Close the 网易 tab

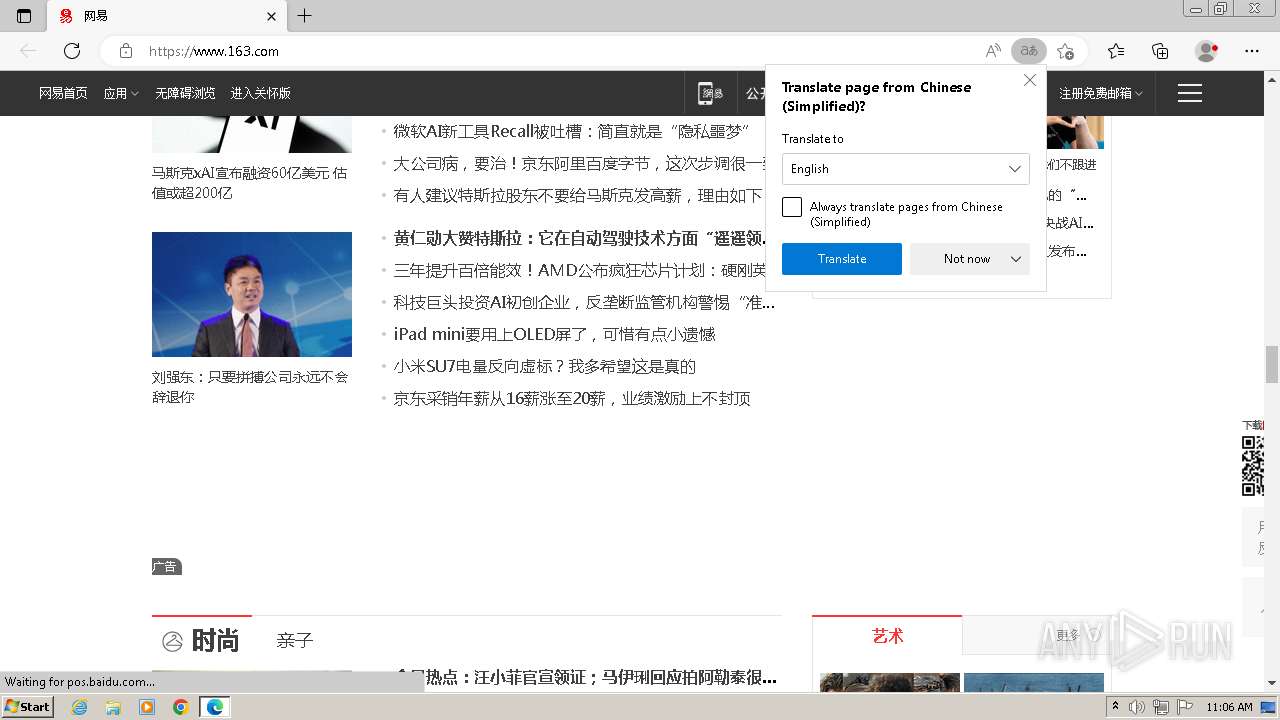point(271,16)
